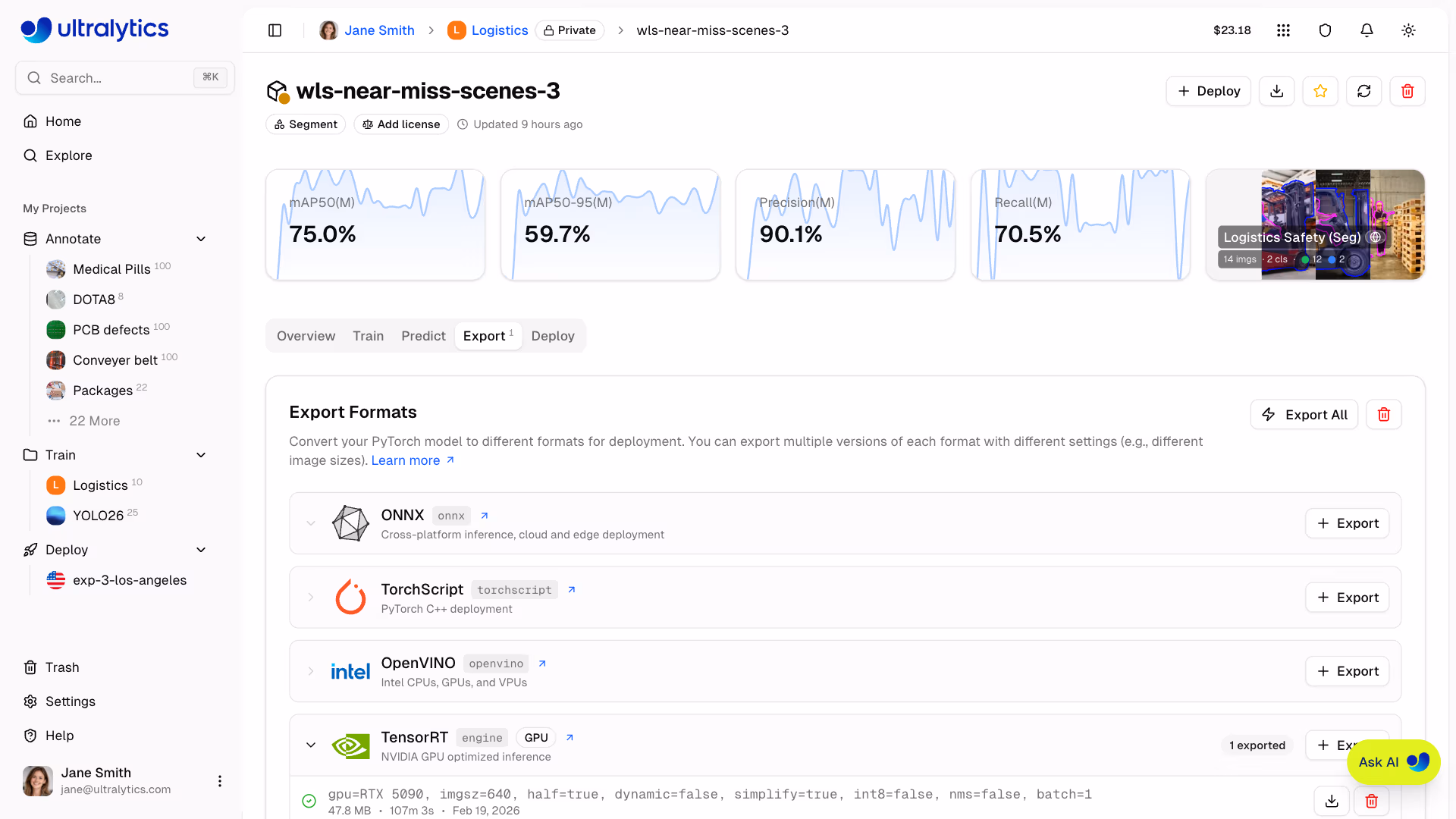Screen dimensions: 1456x819
Task: Download the TensorRT RTX 5090 export
Action: (x=1332, y=801)
